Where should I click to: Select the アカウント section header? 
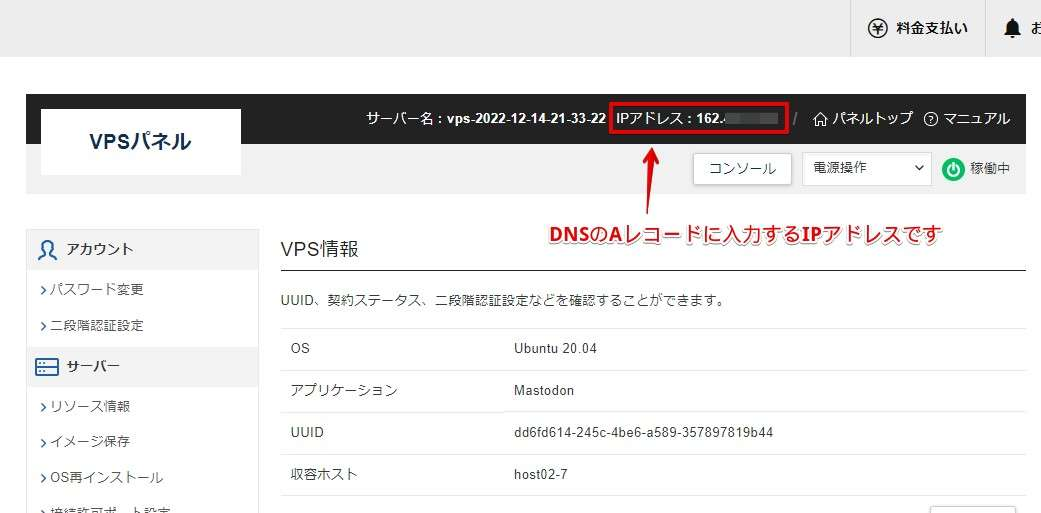tap(142, 250)
